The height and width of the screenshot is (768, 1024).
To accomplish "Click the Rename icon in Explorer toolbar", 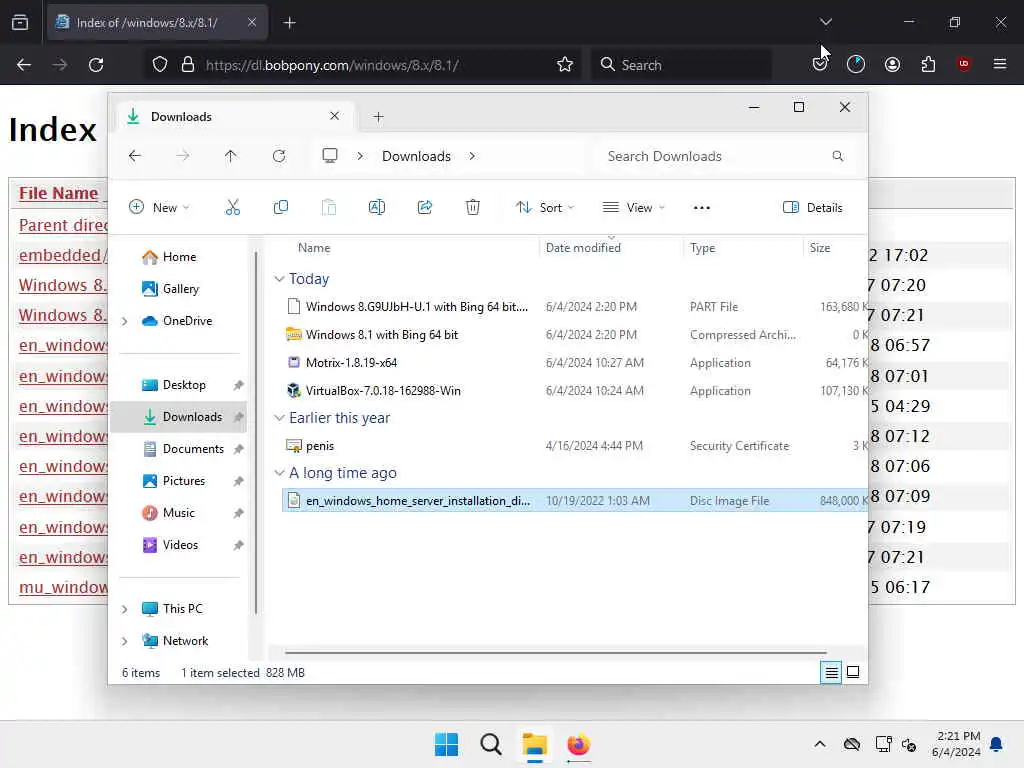I will 377,208.
